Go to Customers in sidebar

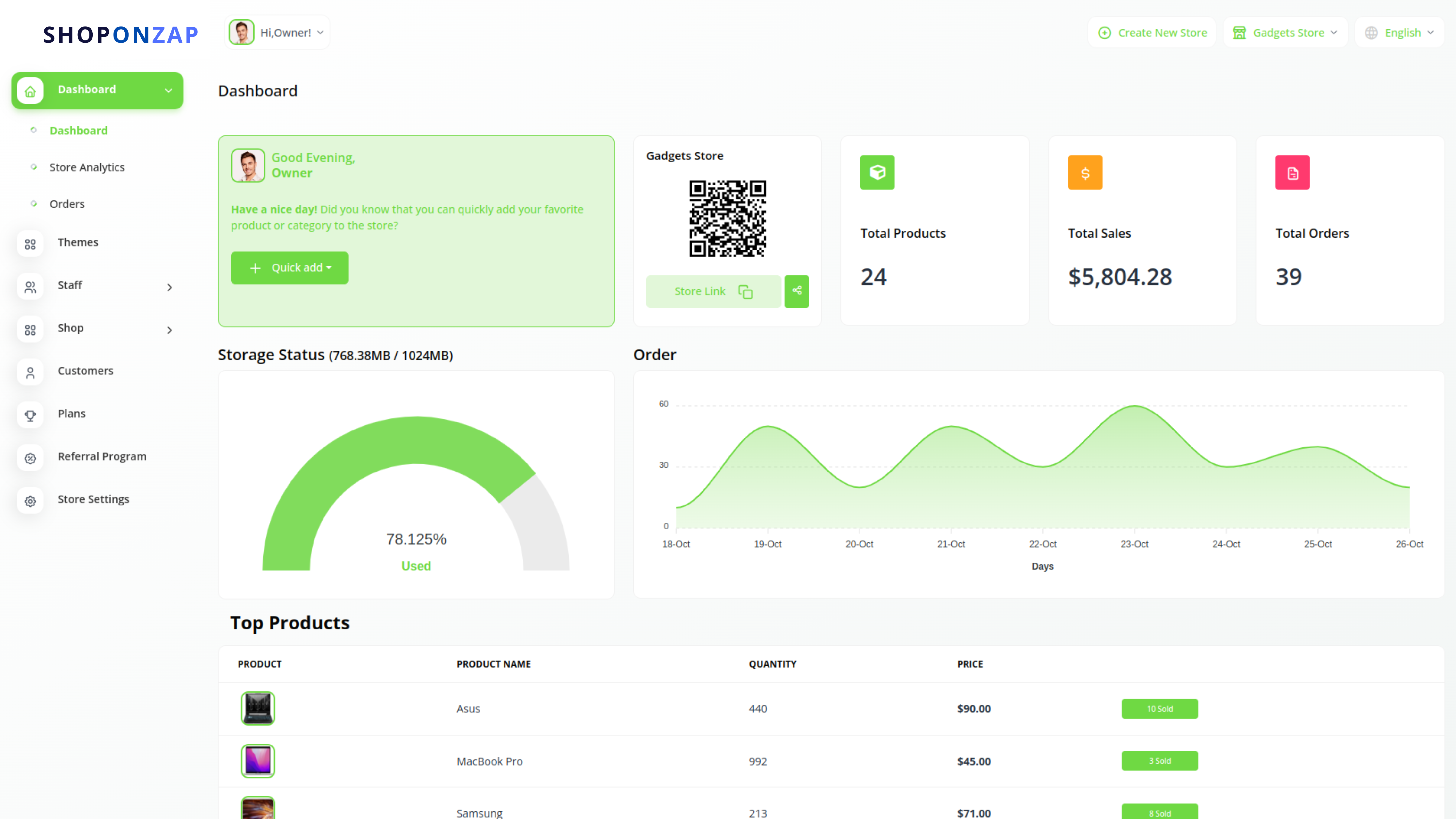85,371
